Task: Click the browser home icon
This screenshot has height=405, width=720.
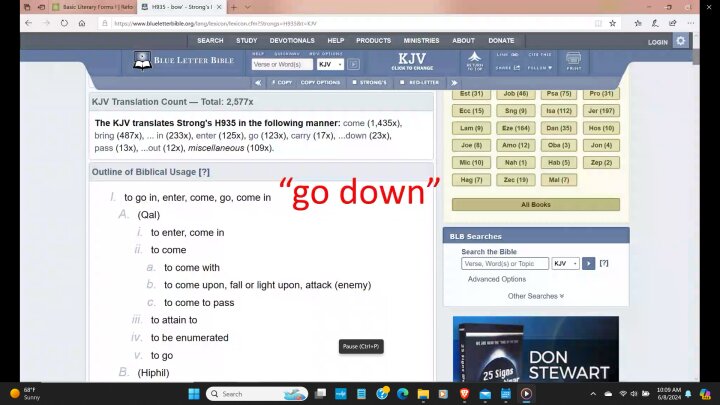Action: [82, 23]
